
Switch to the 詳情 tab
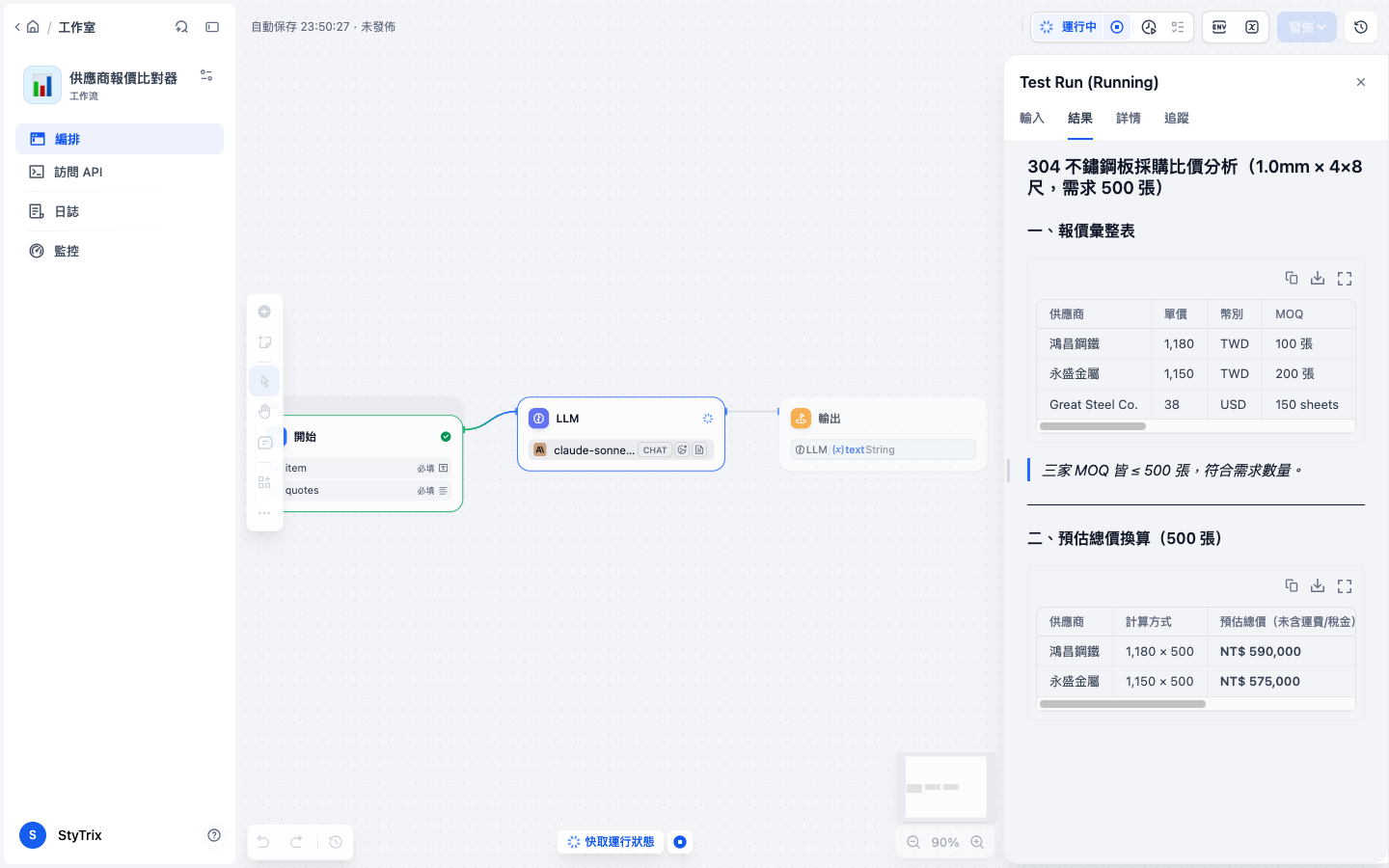click(1129, 118)
